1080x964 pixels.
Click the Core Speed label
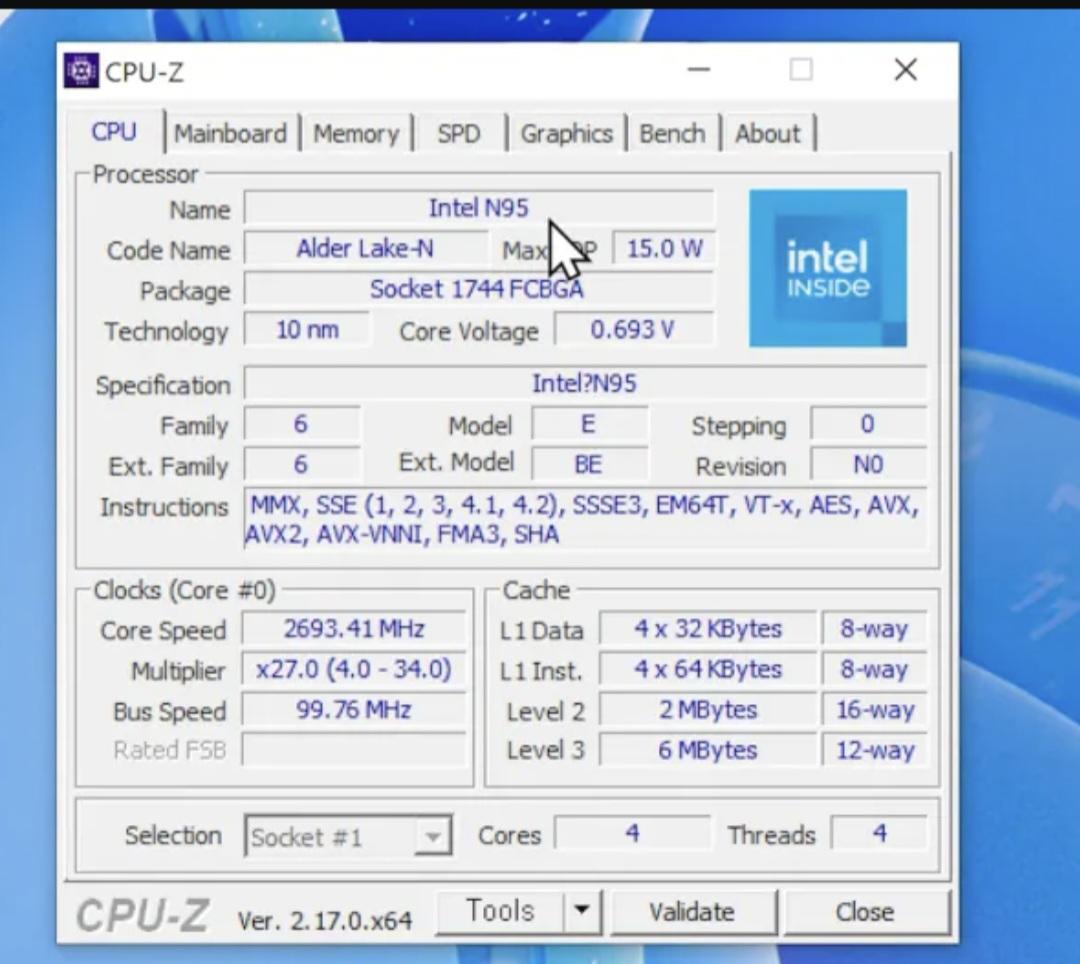tap(163, 630)
